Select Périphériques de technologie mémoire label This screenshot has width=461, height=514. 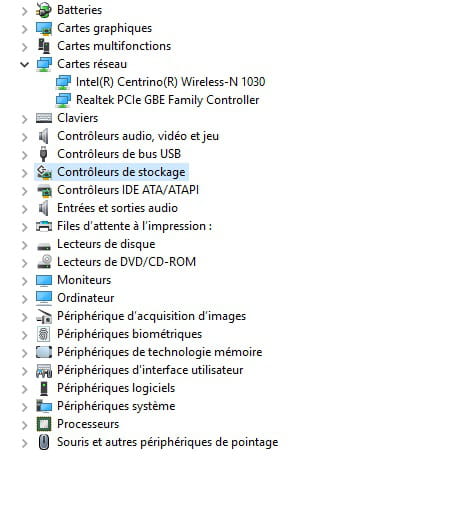(x=159, y=352)
